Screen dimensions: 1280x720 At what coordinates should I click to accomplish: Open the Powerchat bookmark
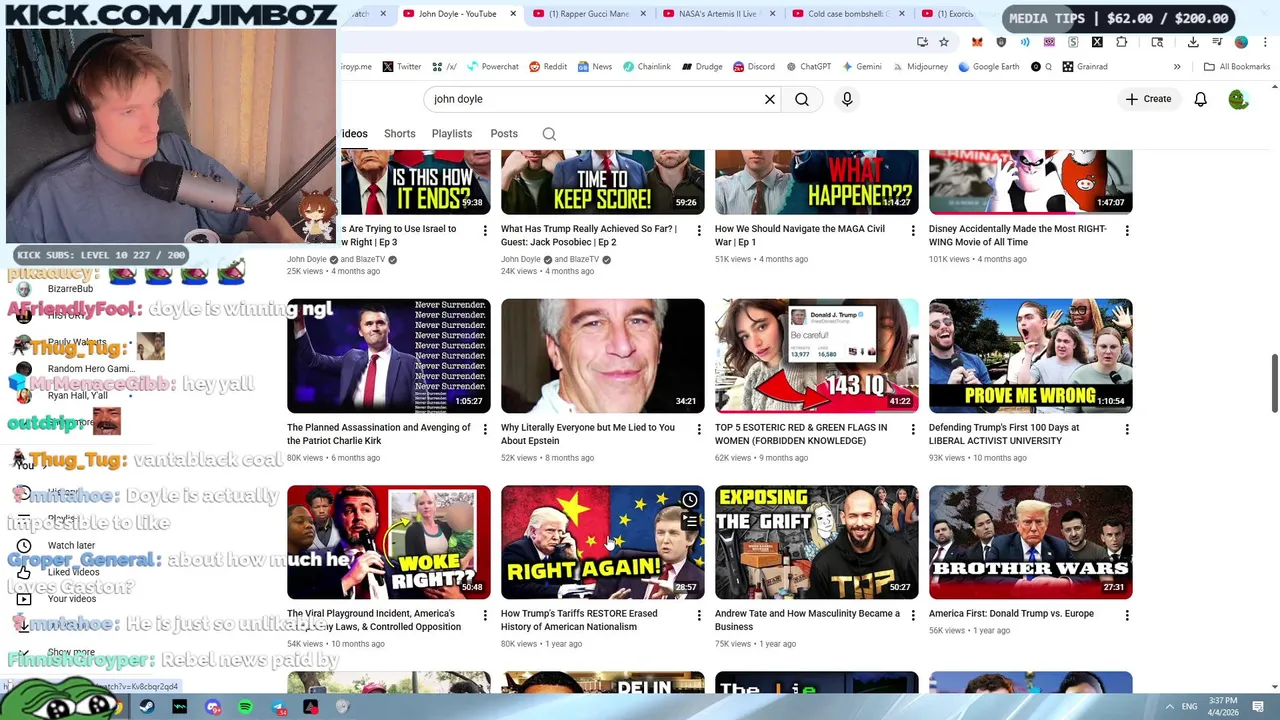point(492,67)
